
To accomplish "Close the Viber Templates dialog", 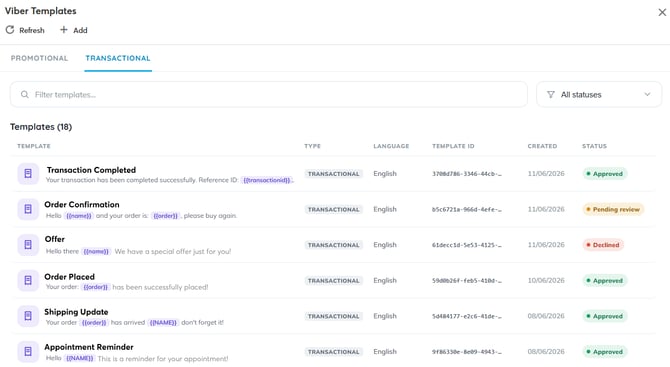I will [x=662, y=12].
